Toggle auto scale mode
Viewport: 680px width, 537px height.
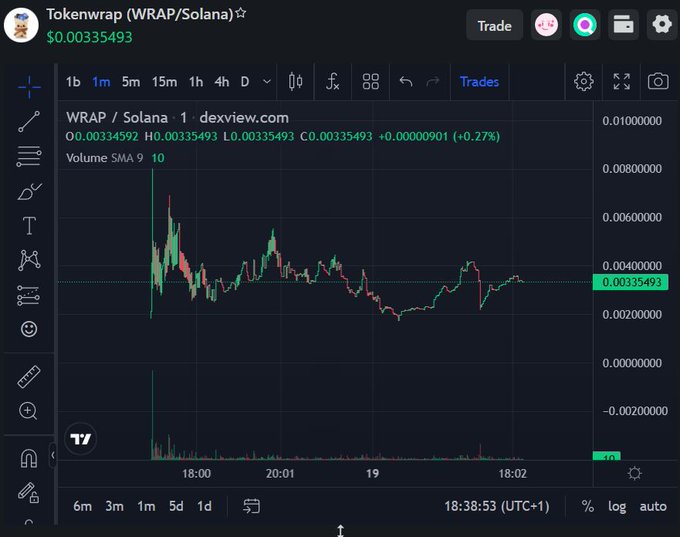coord(653,506)
